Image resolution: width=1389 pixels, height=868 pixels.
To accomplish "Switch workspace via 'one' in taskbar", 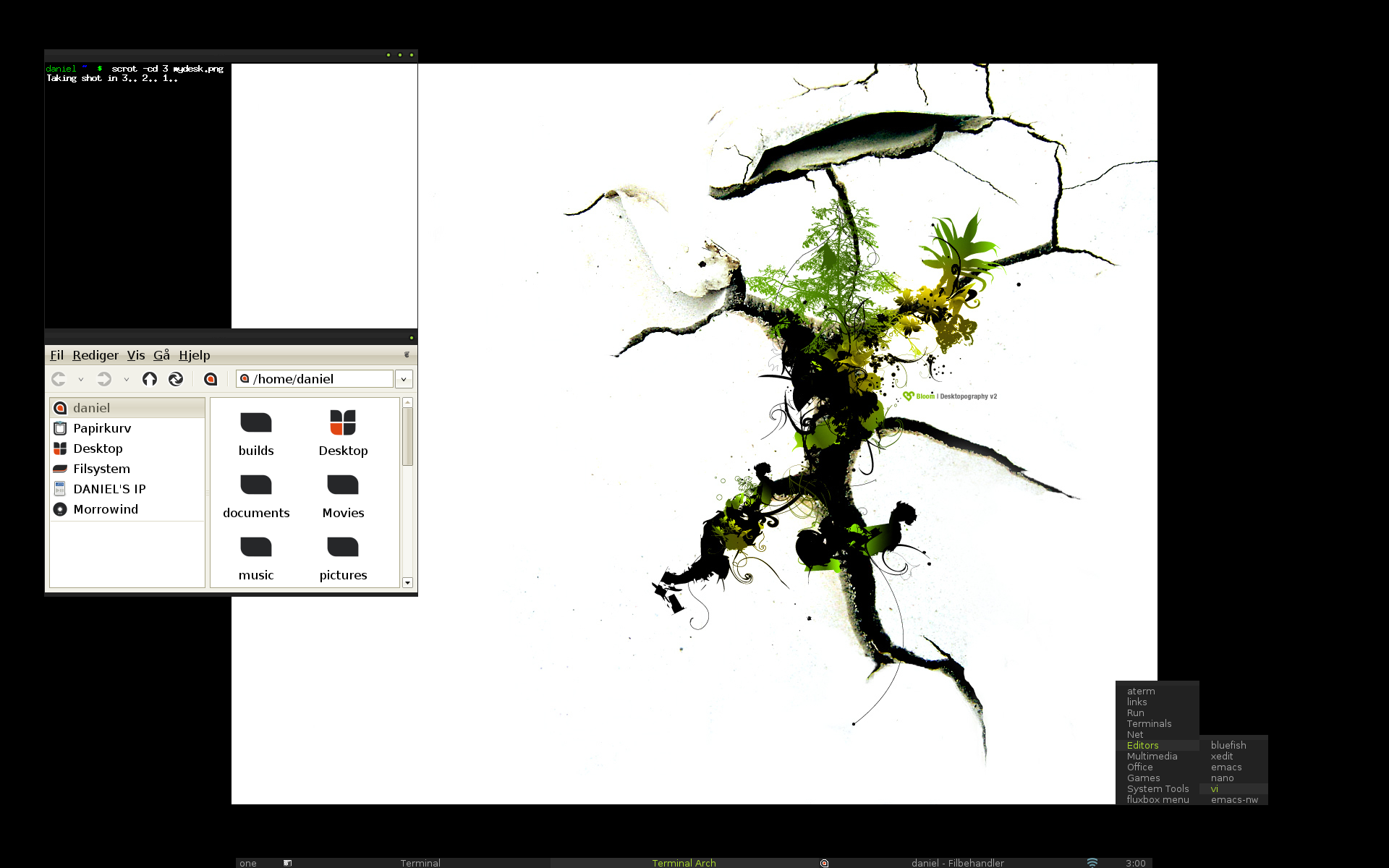I will pyautogui.click(x=248, y=863).
